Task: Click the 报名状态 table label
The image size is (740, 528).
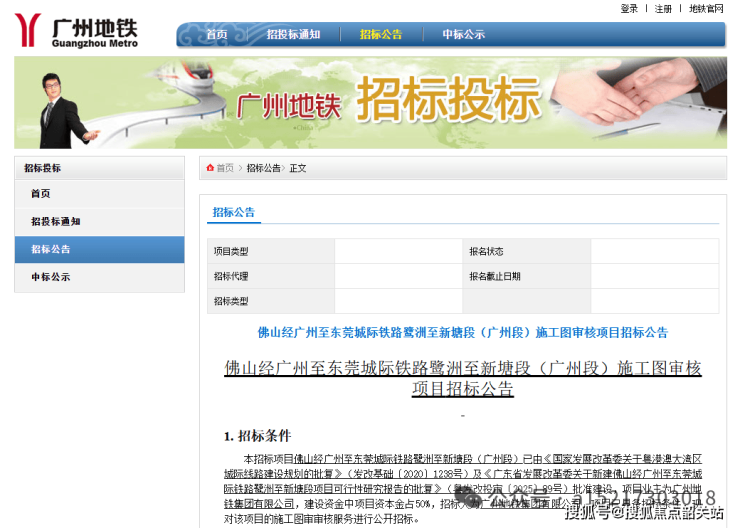Action: click(486, 251)
